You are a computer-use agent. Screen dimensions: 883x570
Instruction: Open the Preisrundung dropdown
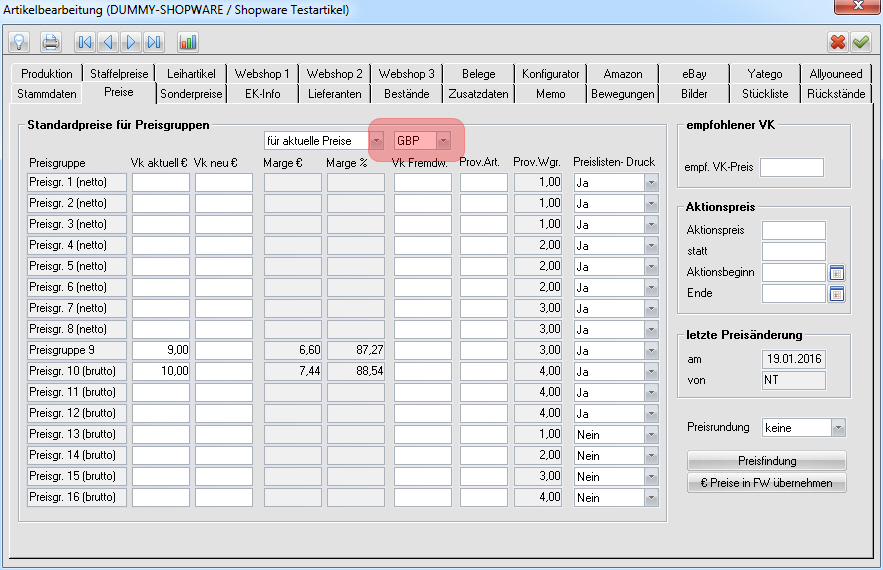pyautogui.click(x=839, y=428)
